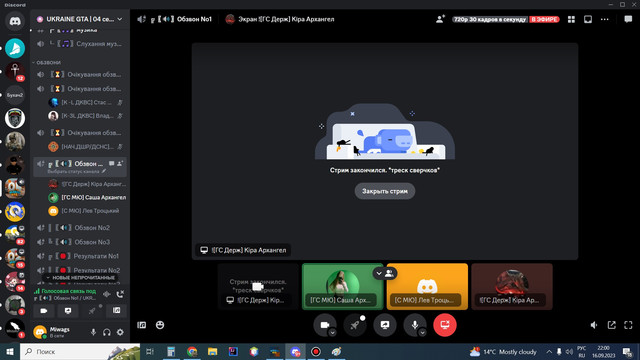Open soundboard icon at stream bottom-left
The width and height of the screenshot is (640, 360).
(142, 325)
